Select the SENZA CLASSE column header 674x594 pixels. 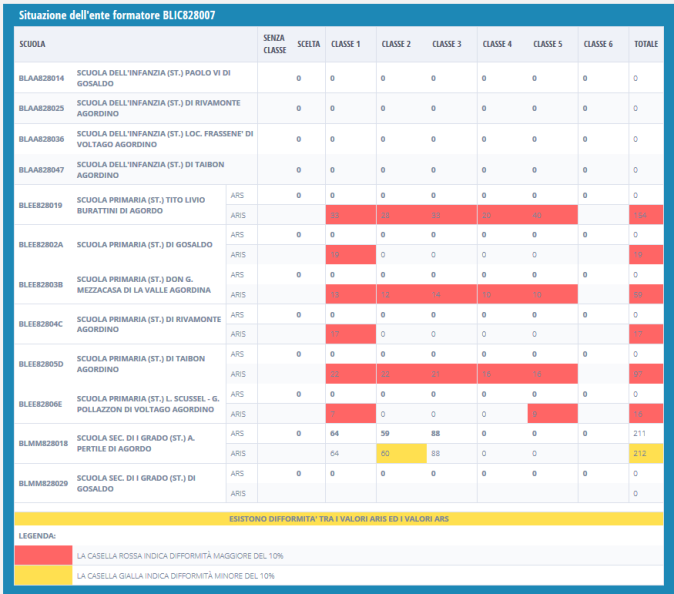(274, 44)
